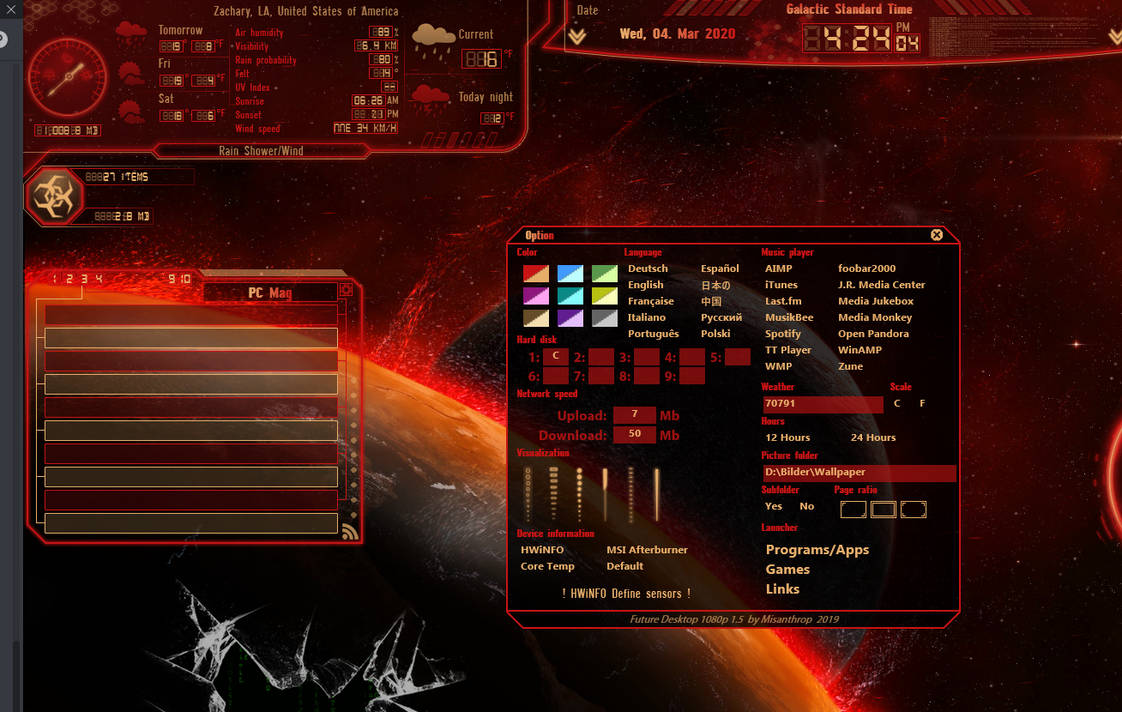Select English as the language
This screenshot has width=1122, height=712.
coord(648,284)
